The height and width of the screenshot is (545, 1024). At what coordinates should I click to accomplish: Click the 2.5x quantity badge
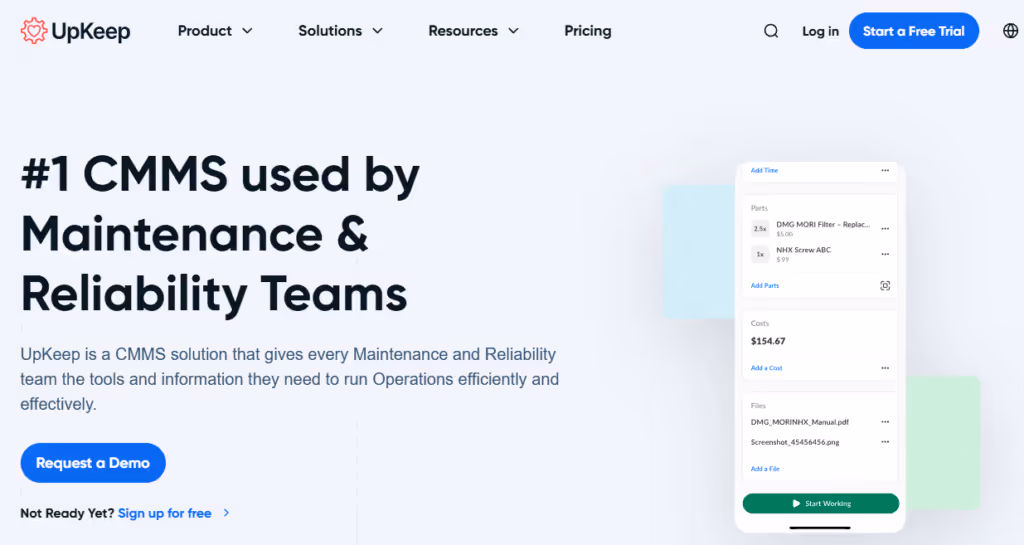click(760, 229)
